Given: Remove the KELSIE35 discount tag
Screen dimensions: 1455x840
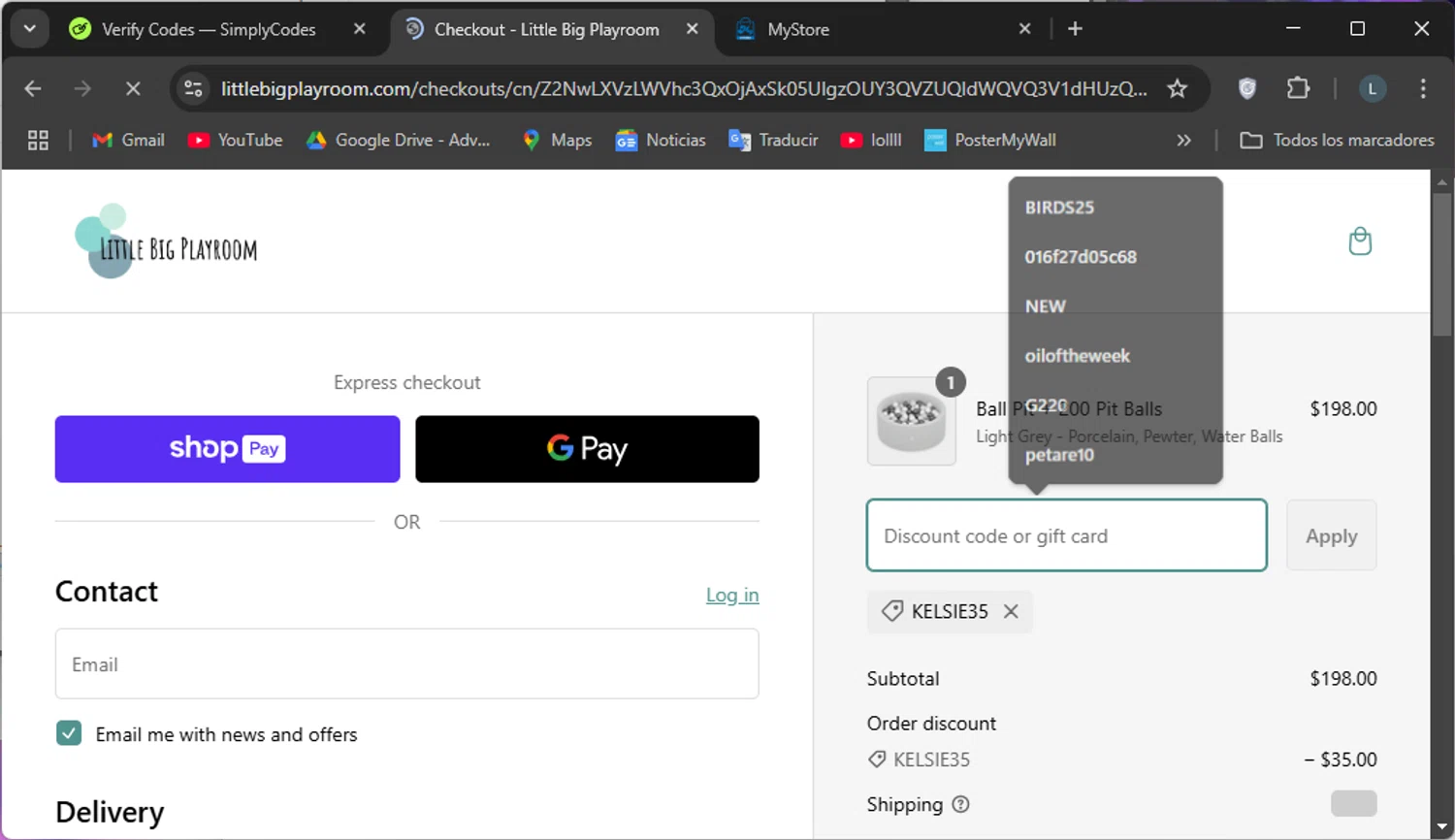Looking at the screenshot, I should coord(1011,611).
